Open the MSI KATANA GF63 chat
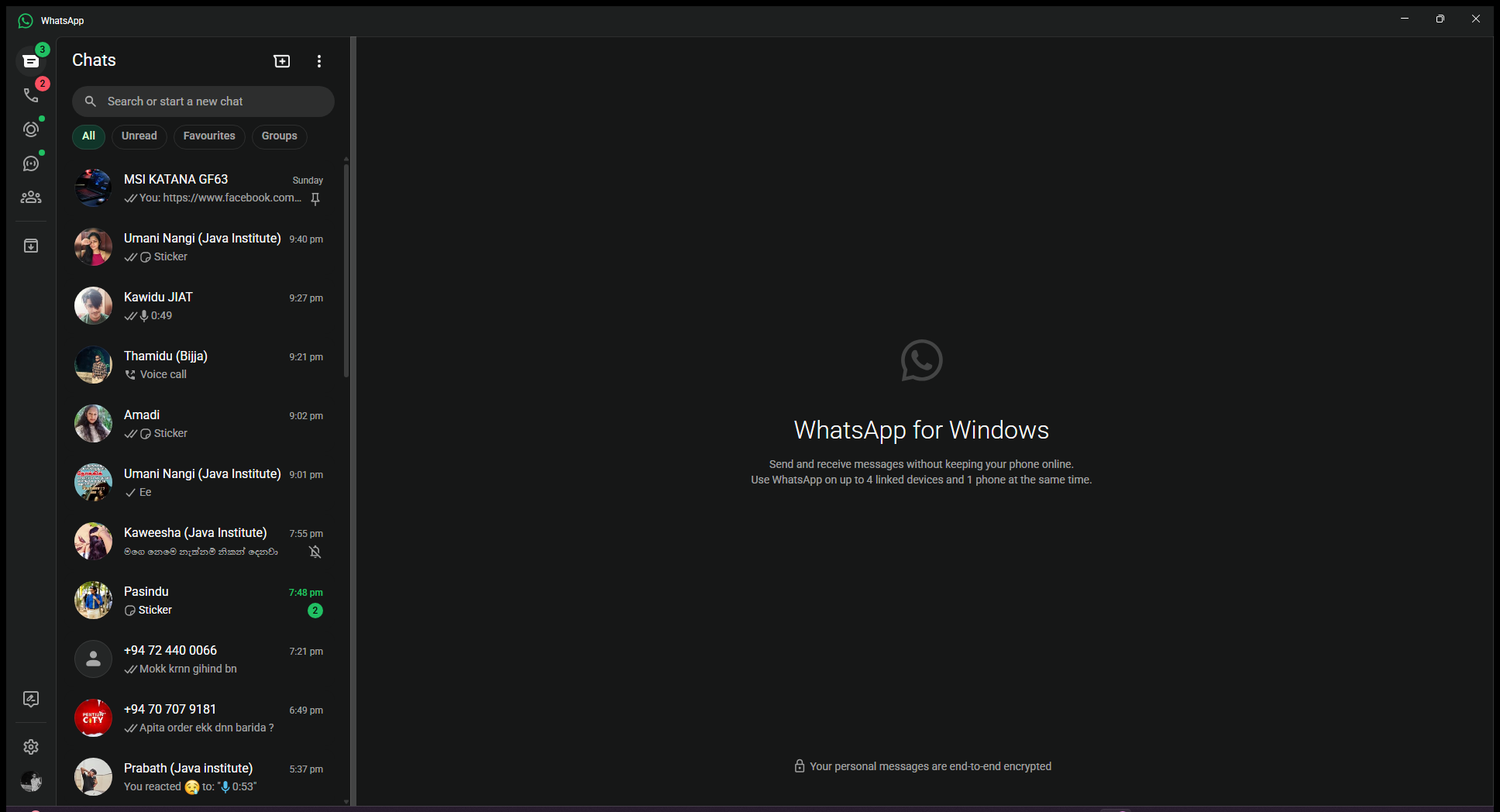 (x=203, y=188)
